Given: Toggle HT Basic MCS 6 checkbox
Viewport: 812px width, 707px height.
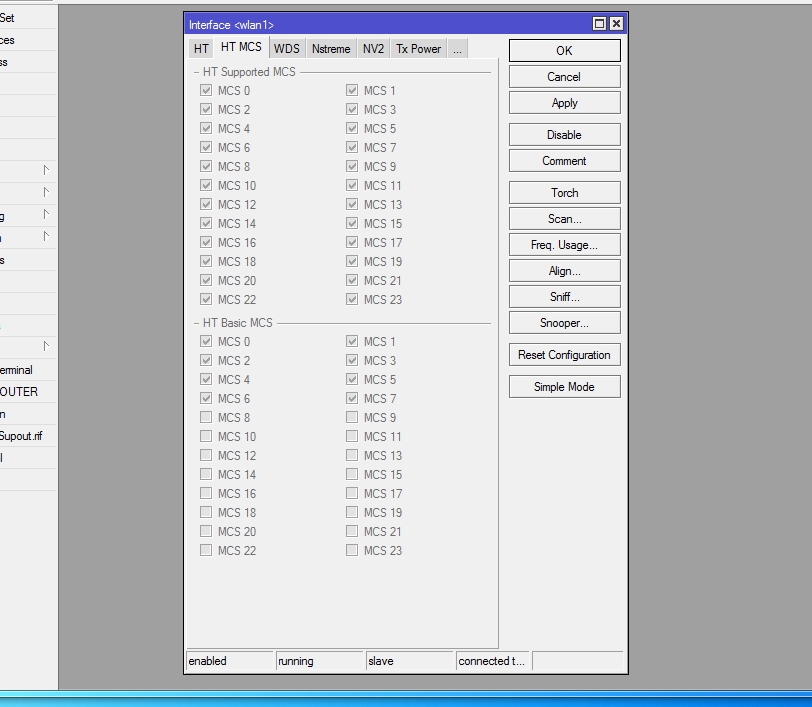Looking at the screenshot, I should 206,398.
